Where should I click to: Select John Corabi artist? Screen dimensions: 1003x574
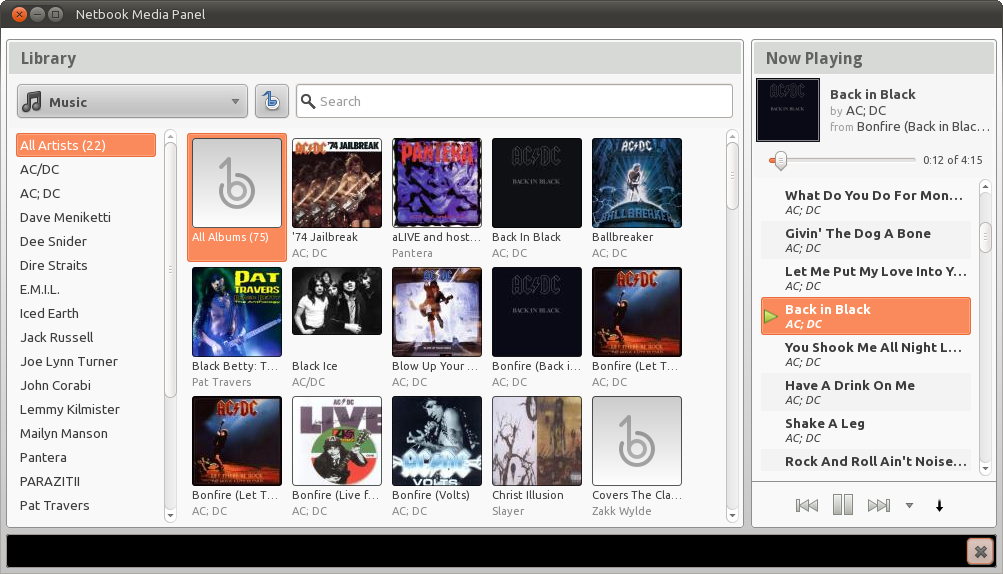coord(86,385)
